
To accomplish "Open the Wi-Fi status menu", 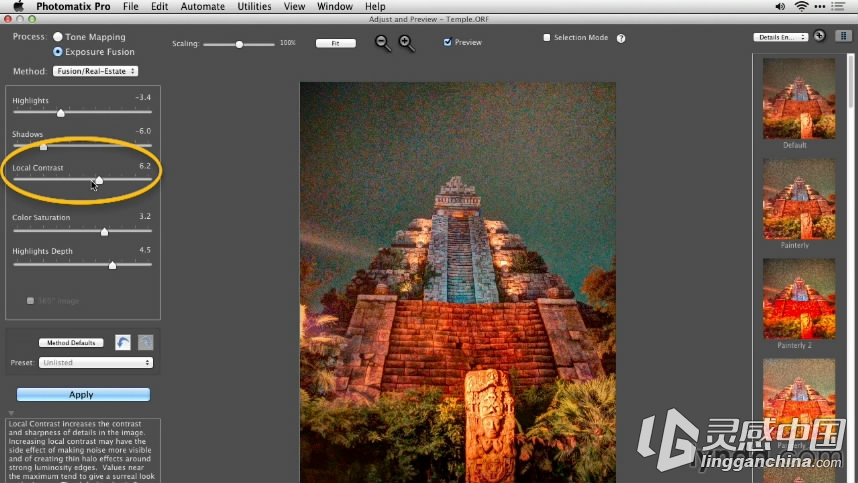I will 801,6.
